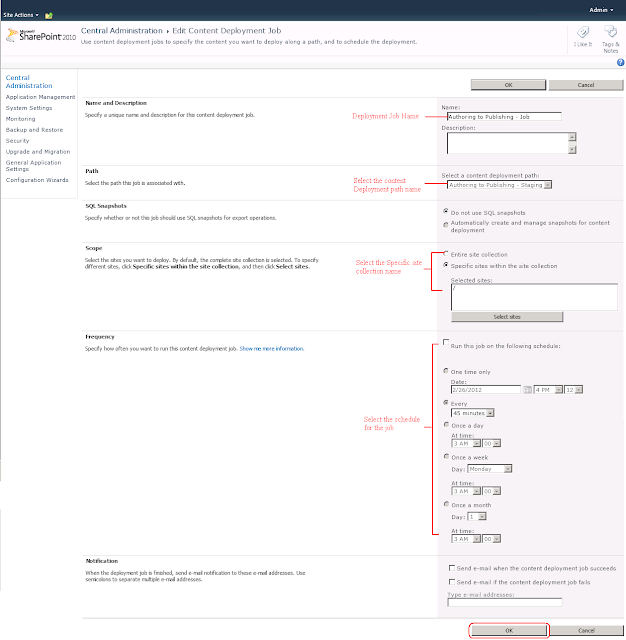Image resolution: width=626 pixels, height=640 pixels.
Task: Select Once a month frequency
Action: (x=446, y=504)
